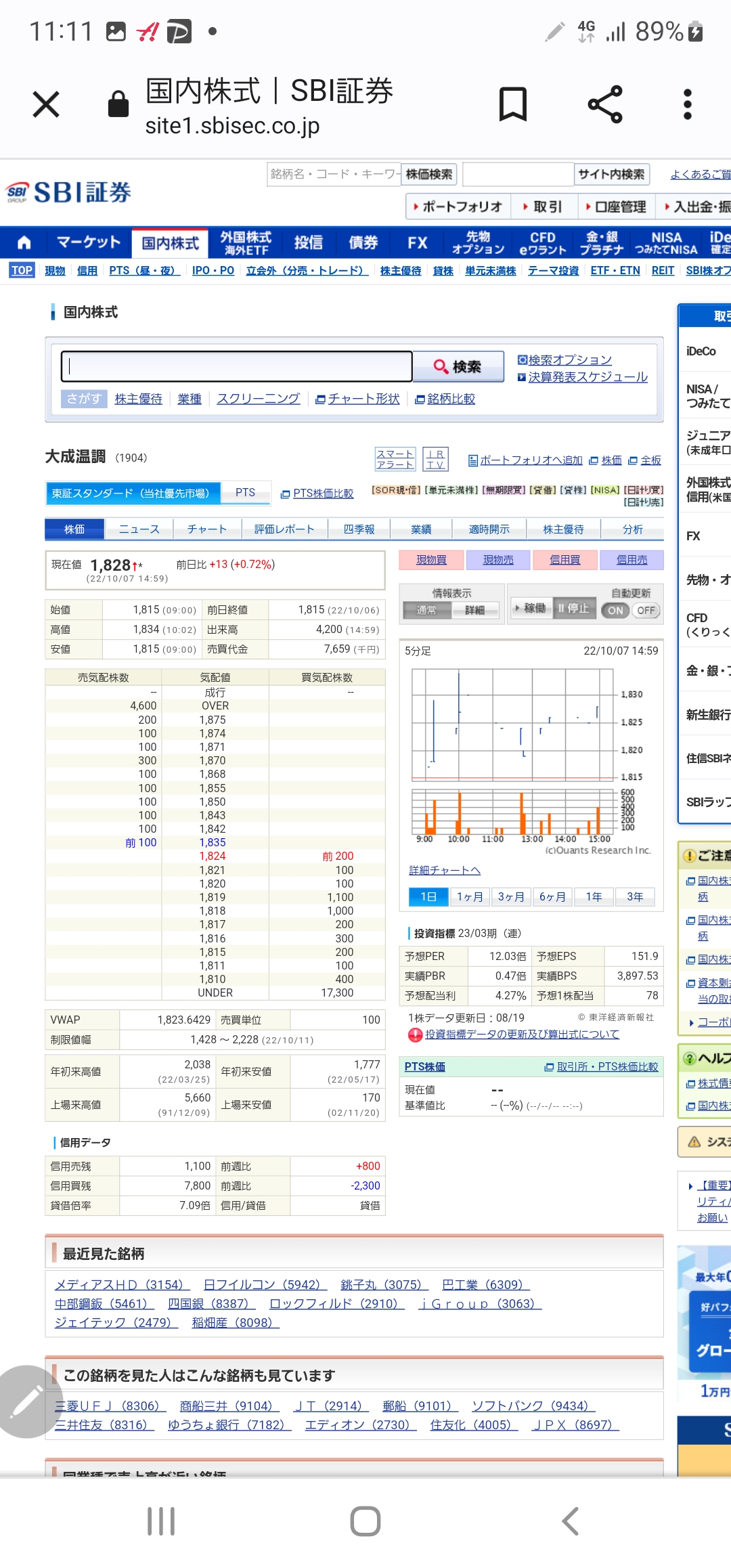
Task: Select 東証スタンダード market tab
Action: pyautogui.click(x=133, y=493)
